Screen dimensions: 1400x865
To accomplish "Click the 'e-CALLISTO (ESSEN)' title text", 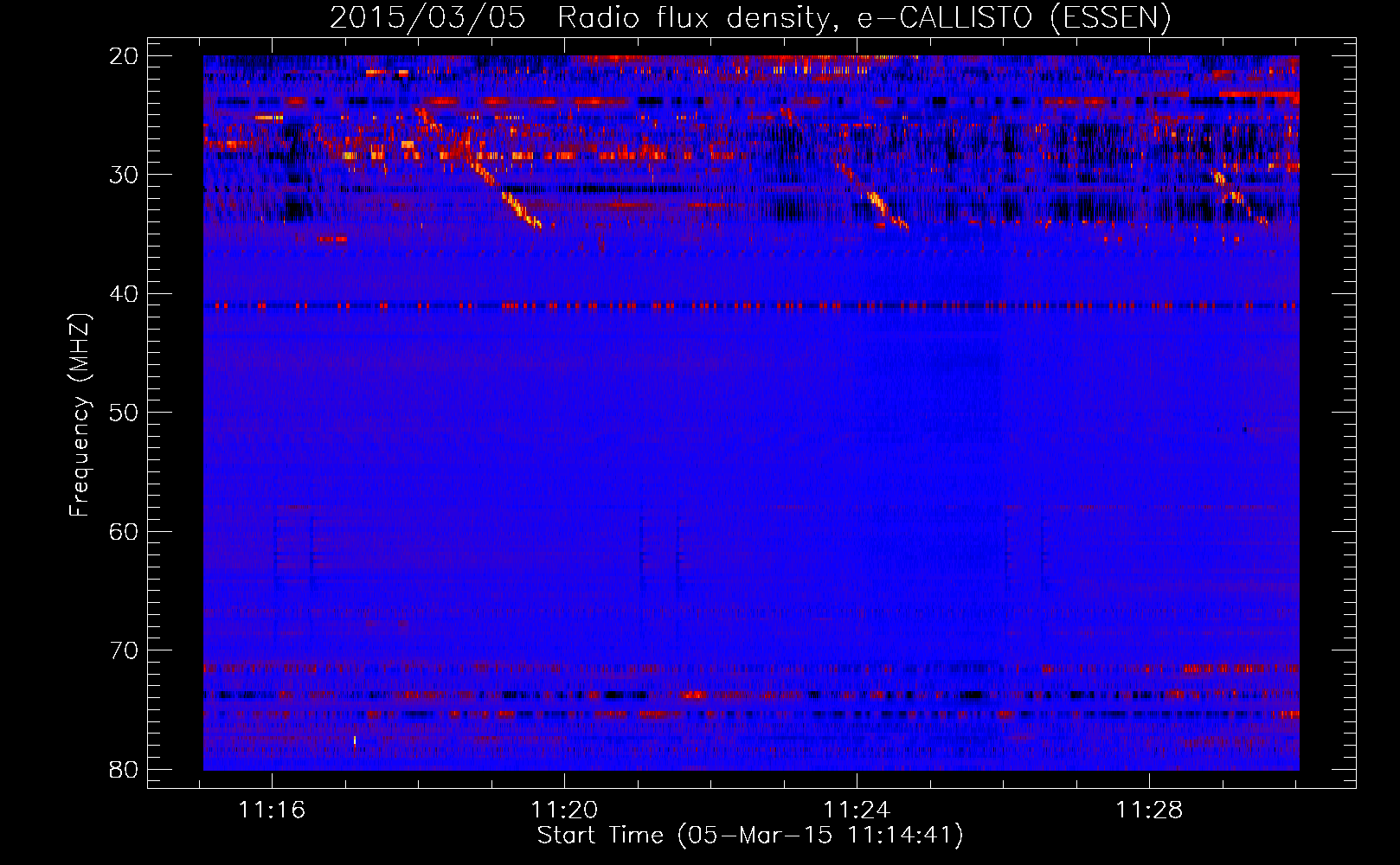I will coord(1014,17).
